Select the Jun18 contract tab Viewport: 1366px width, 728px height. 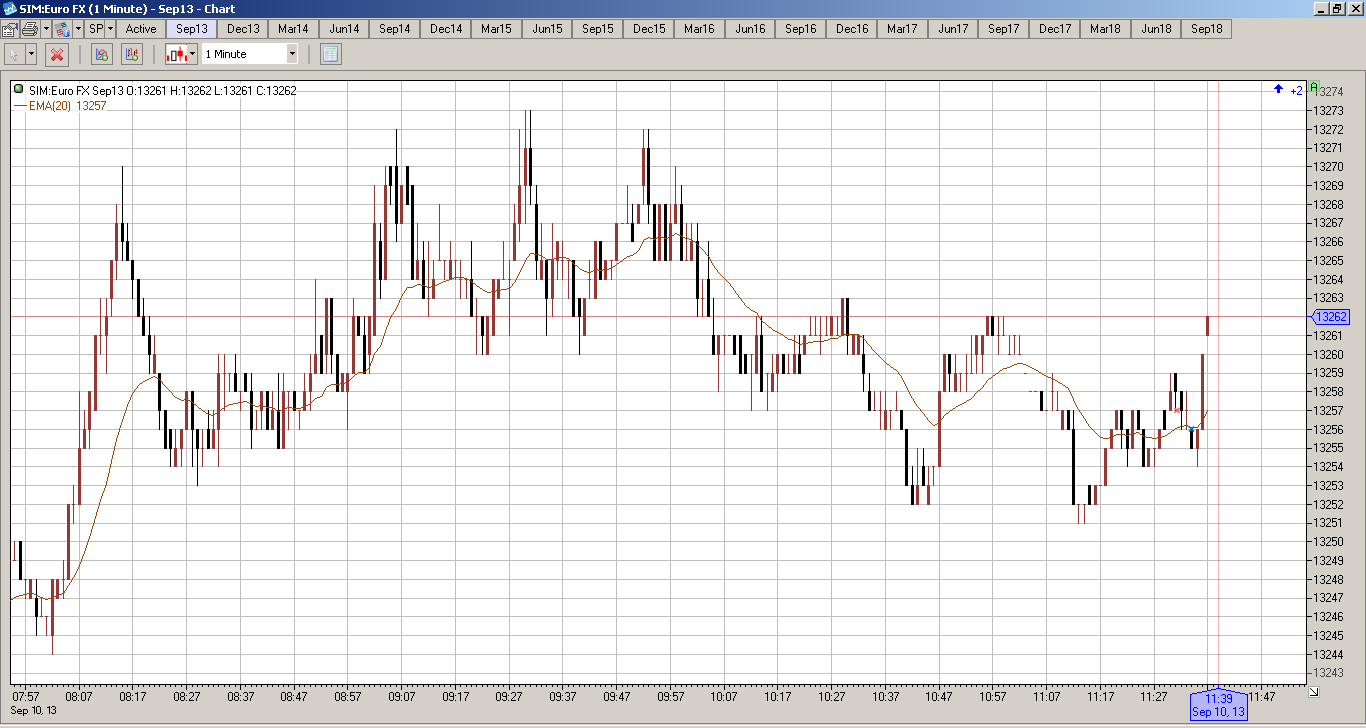[x=1156, y=29]
